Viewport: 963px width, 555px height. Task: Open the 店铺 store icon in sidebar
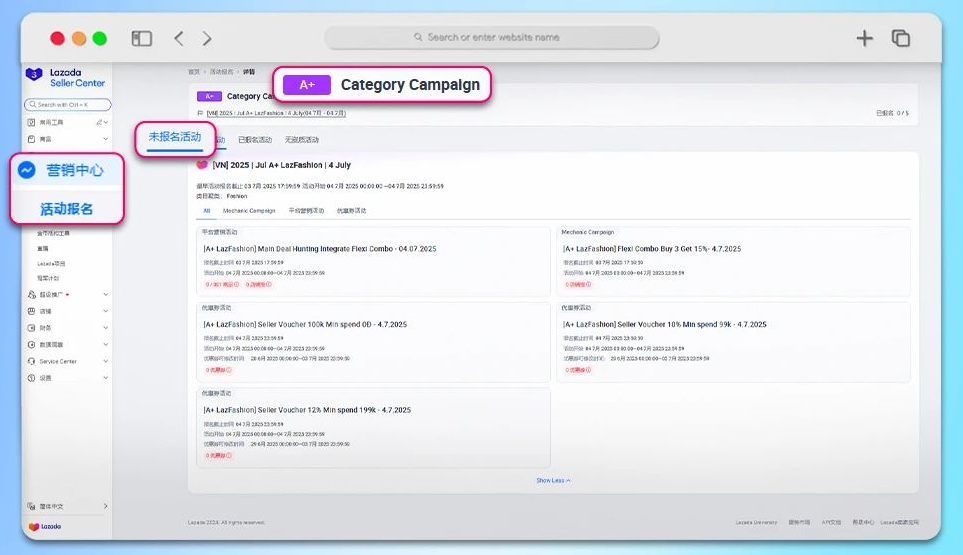(31, 311)
